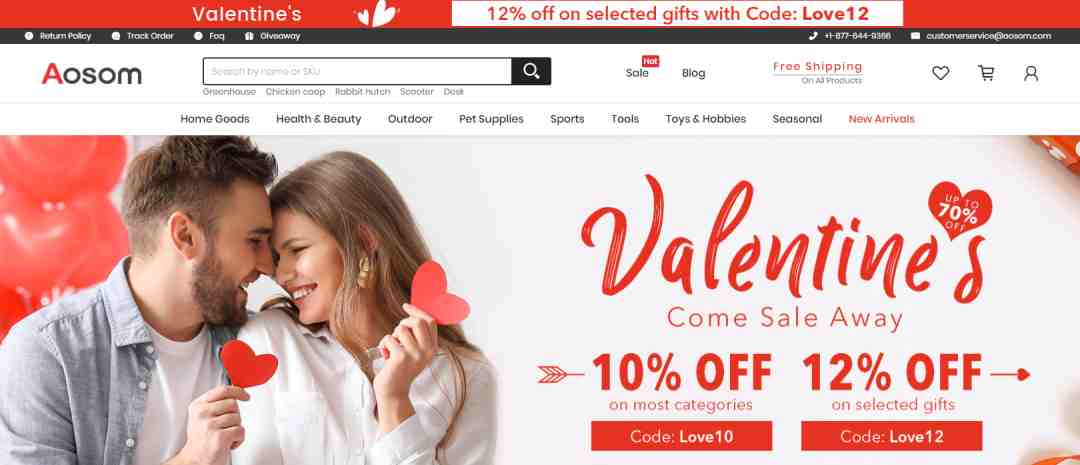Open the Giveaway link with gift icon

coord(273,36)
